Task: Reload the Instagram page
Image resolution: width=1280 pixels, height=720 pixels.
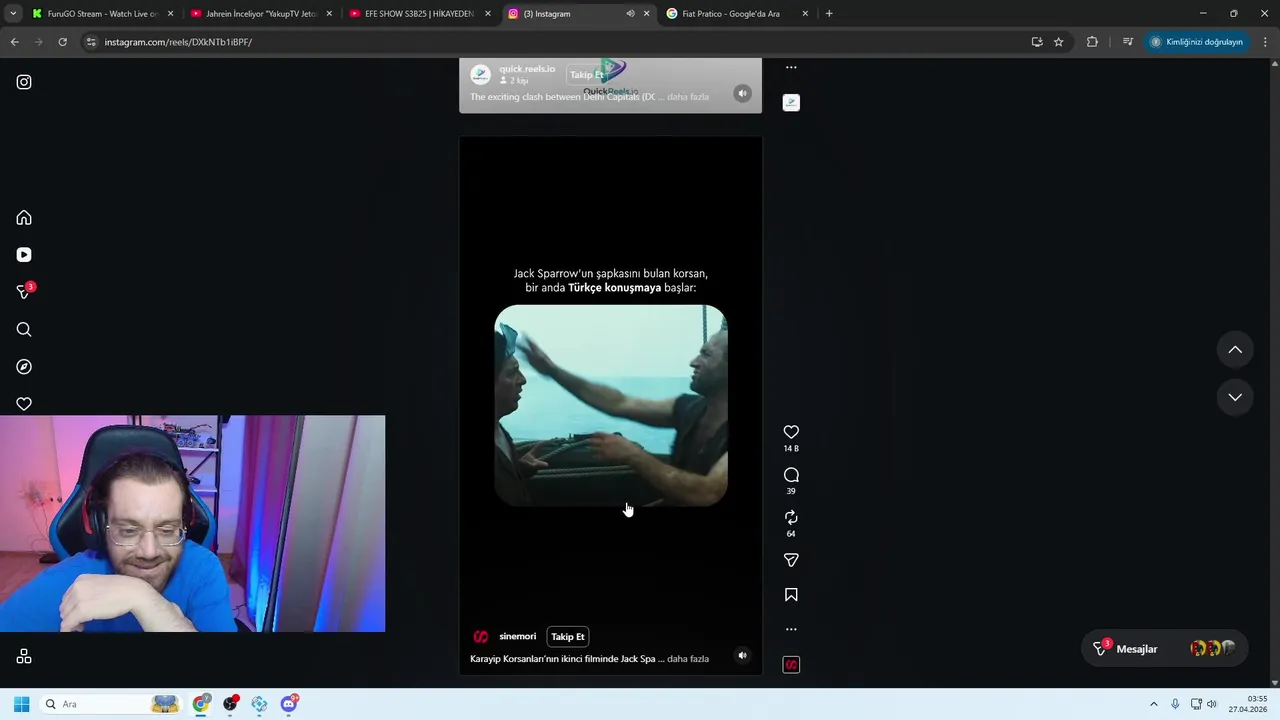Action: coord(62,42)
